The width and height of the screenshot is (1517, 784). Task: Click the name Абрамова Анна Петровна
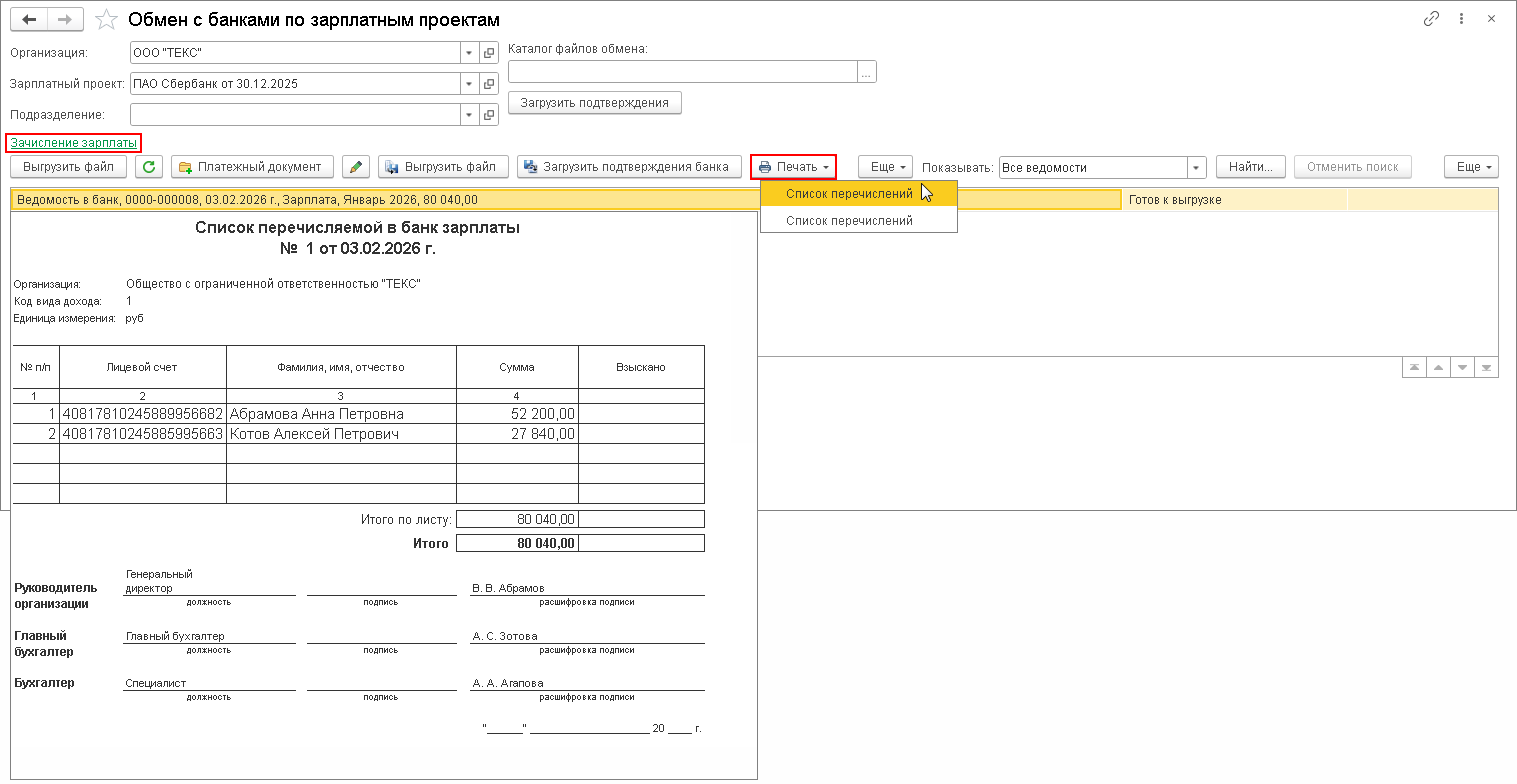tap(317, 414)
